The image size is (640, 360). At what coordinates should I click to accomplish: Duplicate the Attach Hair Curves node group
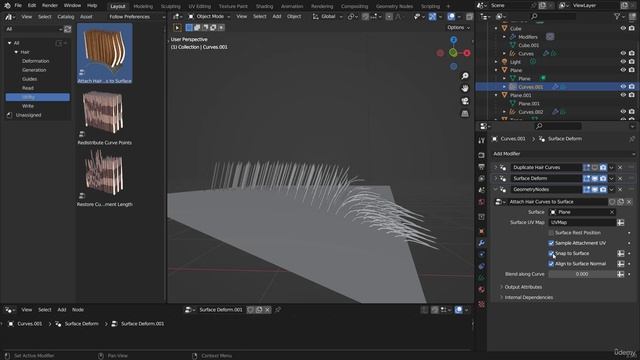click(620, 202)
